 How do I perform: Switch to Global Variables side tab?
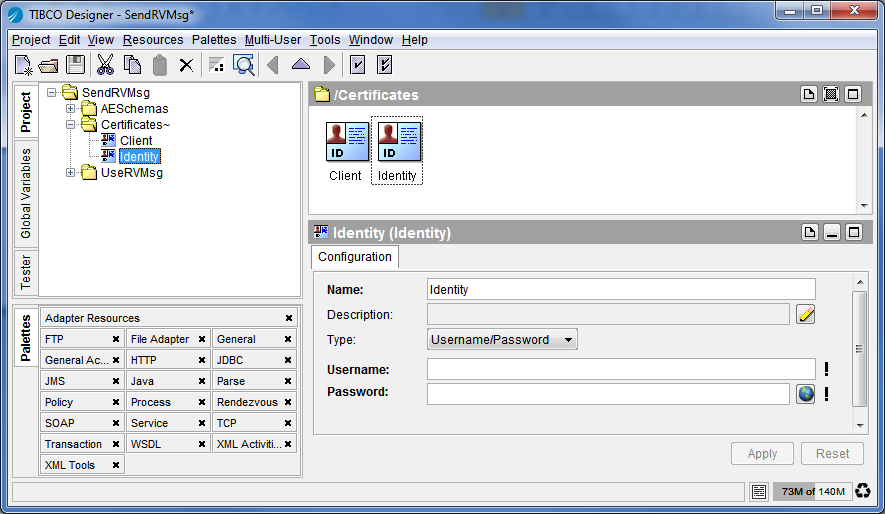[26, 194]
